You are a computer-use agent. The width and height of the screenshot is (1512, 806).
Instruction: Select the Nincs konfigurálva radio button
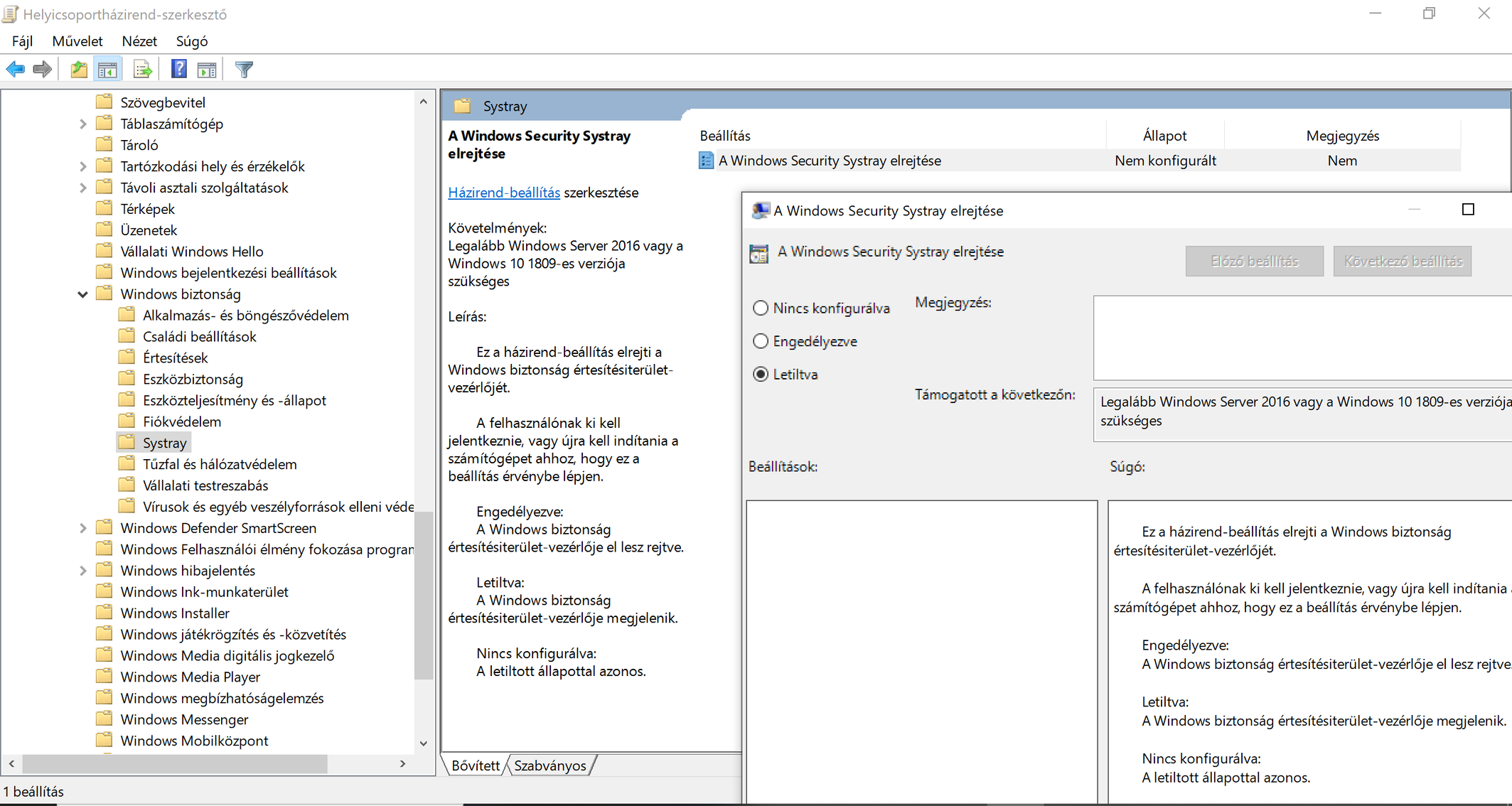click(x=761, y=308)
